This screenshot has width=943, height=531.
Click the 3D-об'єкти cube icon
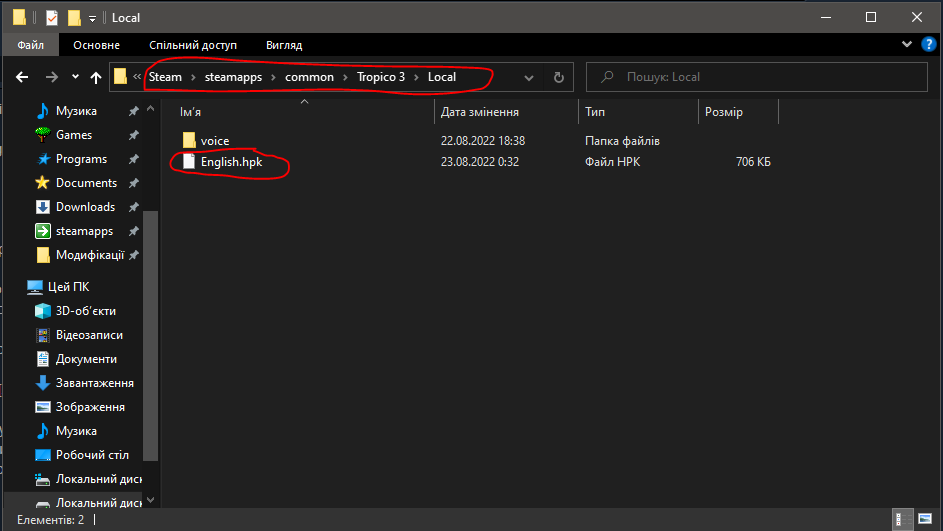point(43,311)
